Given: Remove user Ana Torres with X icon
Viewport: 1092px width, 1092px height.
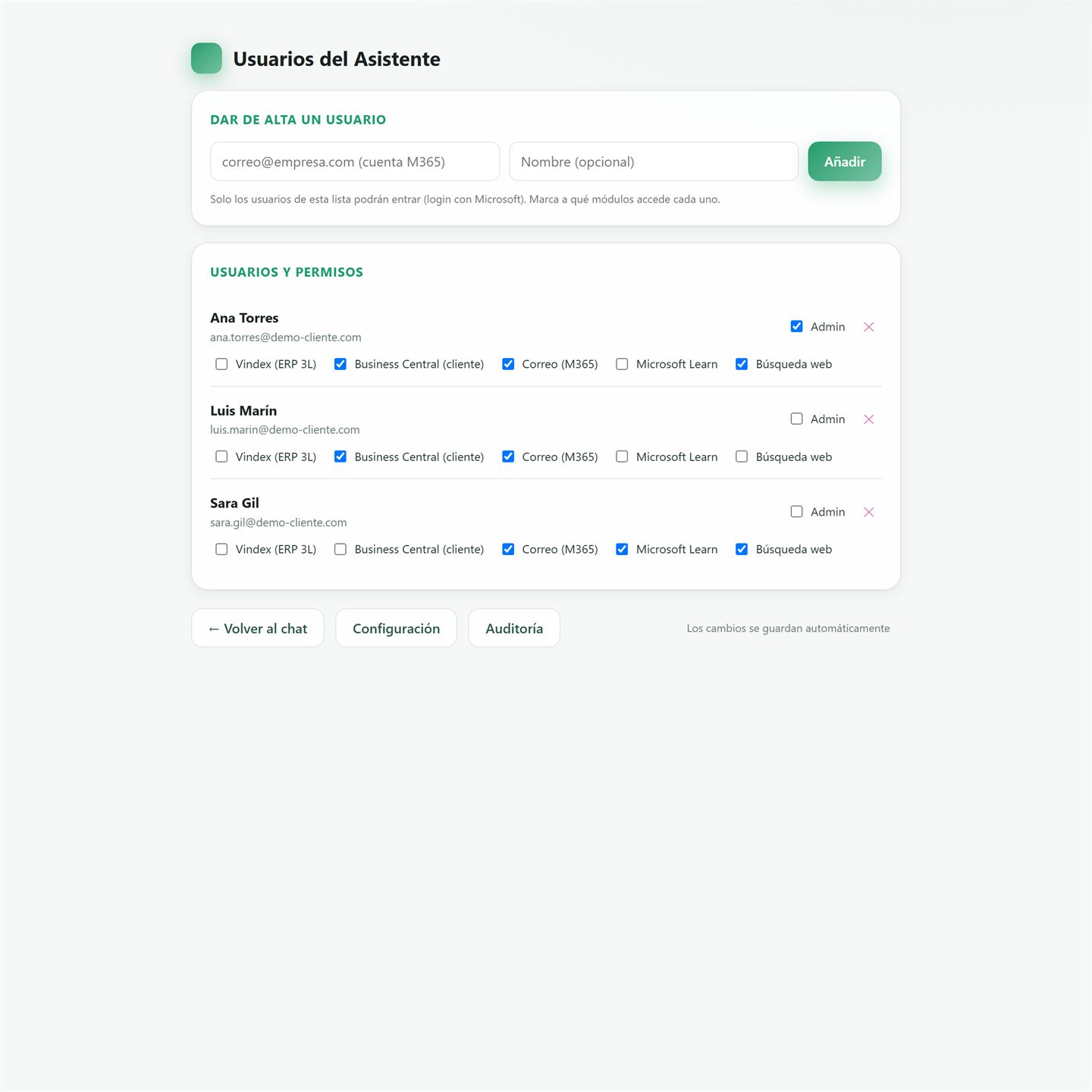Looking at the screenshot, I should coord(869,327).
